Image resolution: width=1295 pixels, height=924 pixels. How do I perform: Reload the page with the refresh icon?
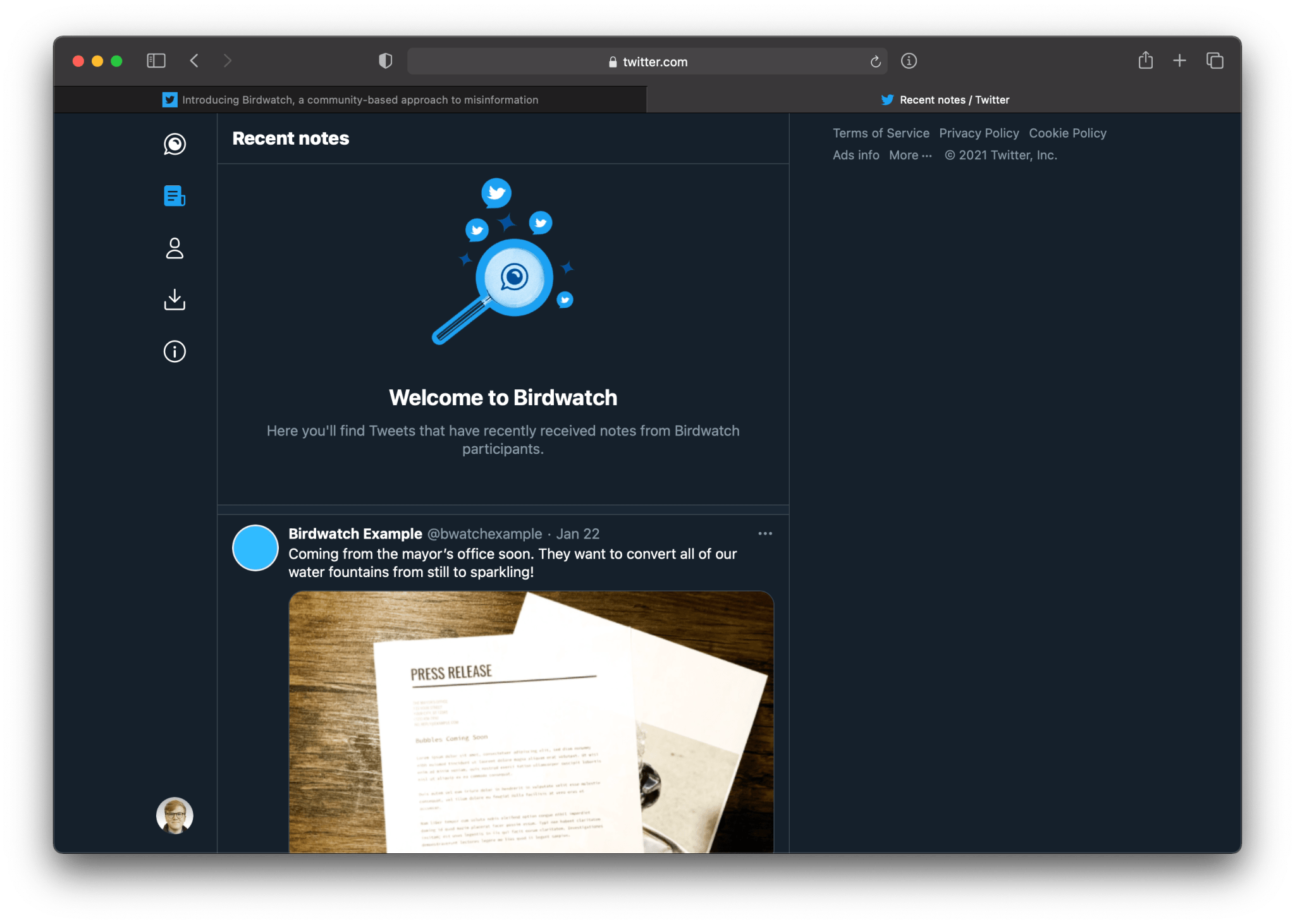click(875, 61)
